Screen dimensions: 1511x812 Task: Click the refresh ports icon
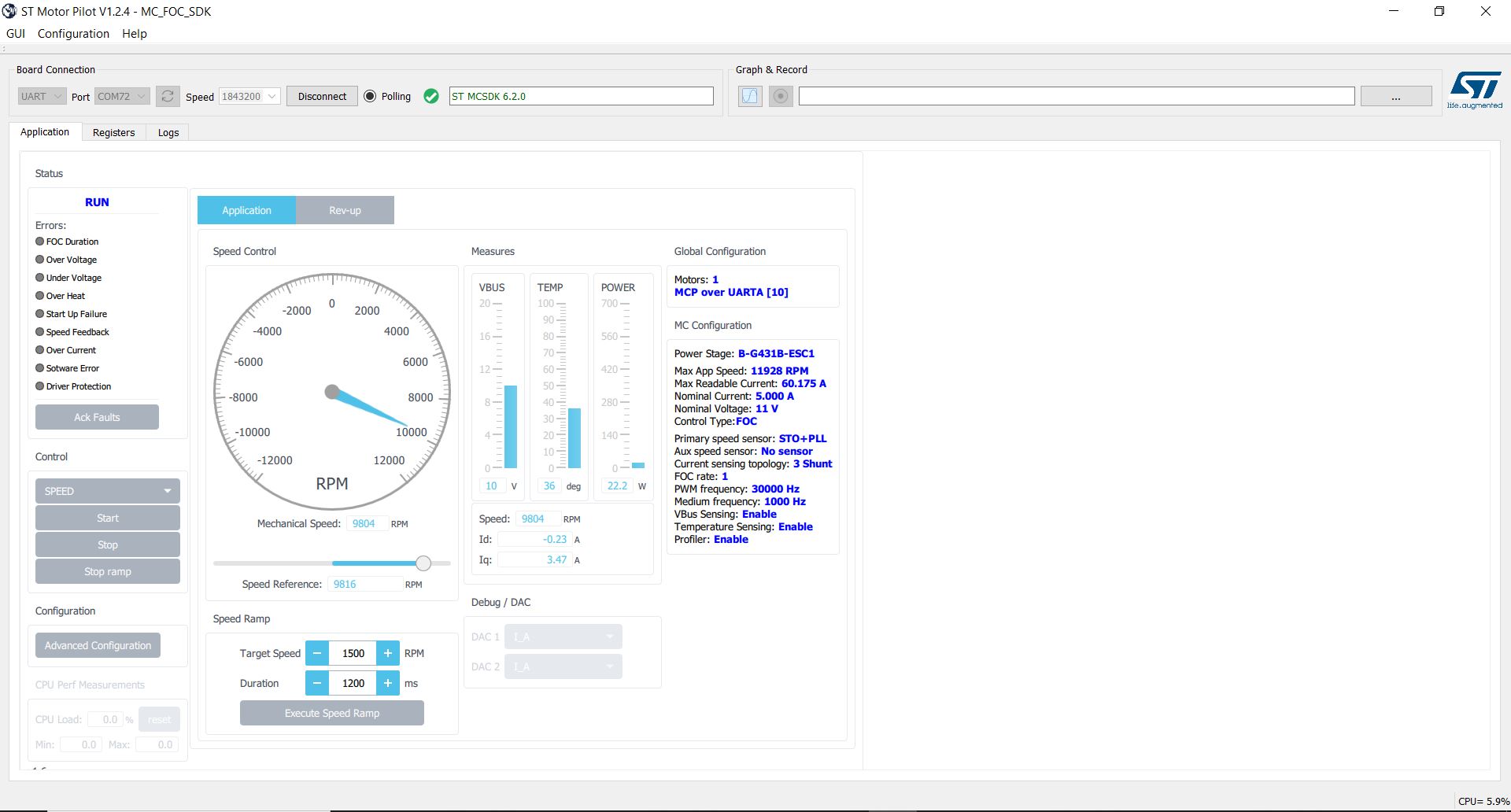tap(167, 96)
